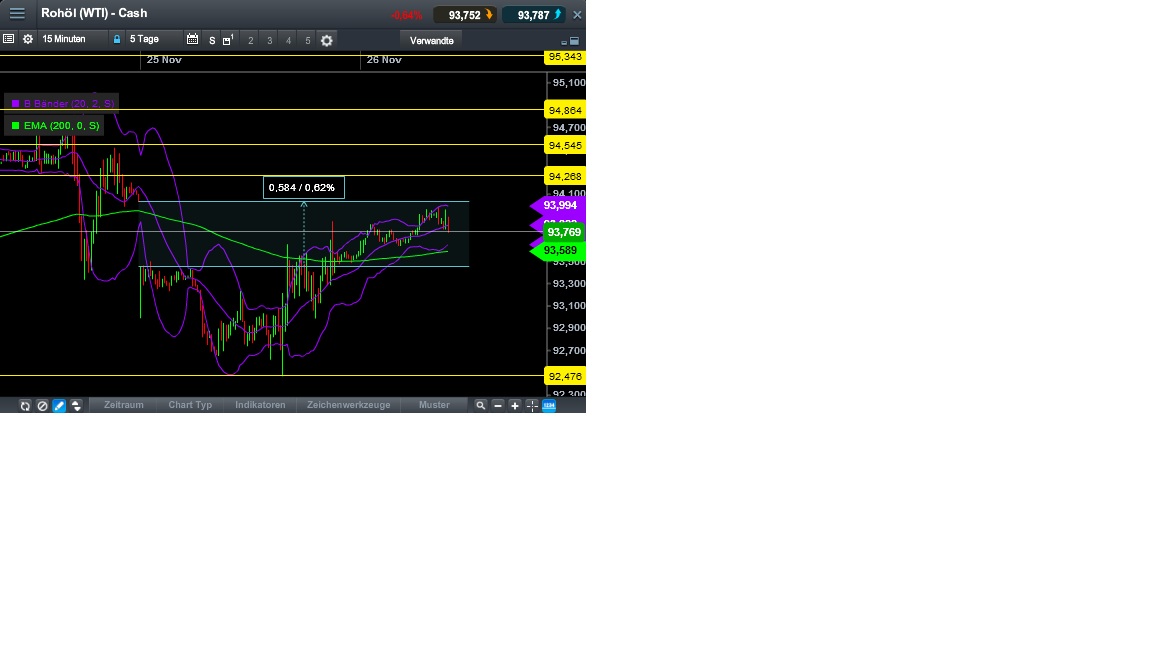Open the Zeichenwerkzeuge menu
This screenshot has height=648, width=1152.
pyautogui.click(x=348, y=405)
